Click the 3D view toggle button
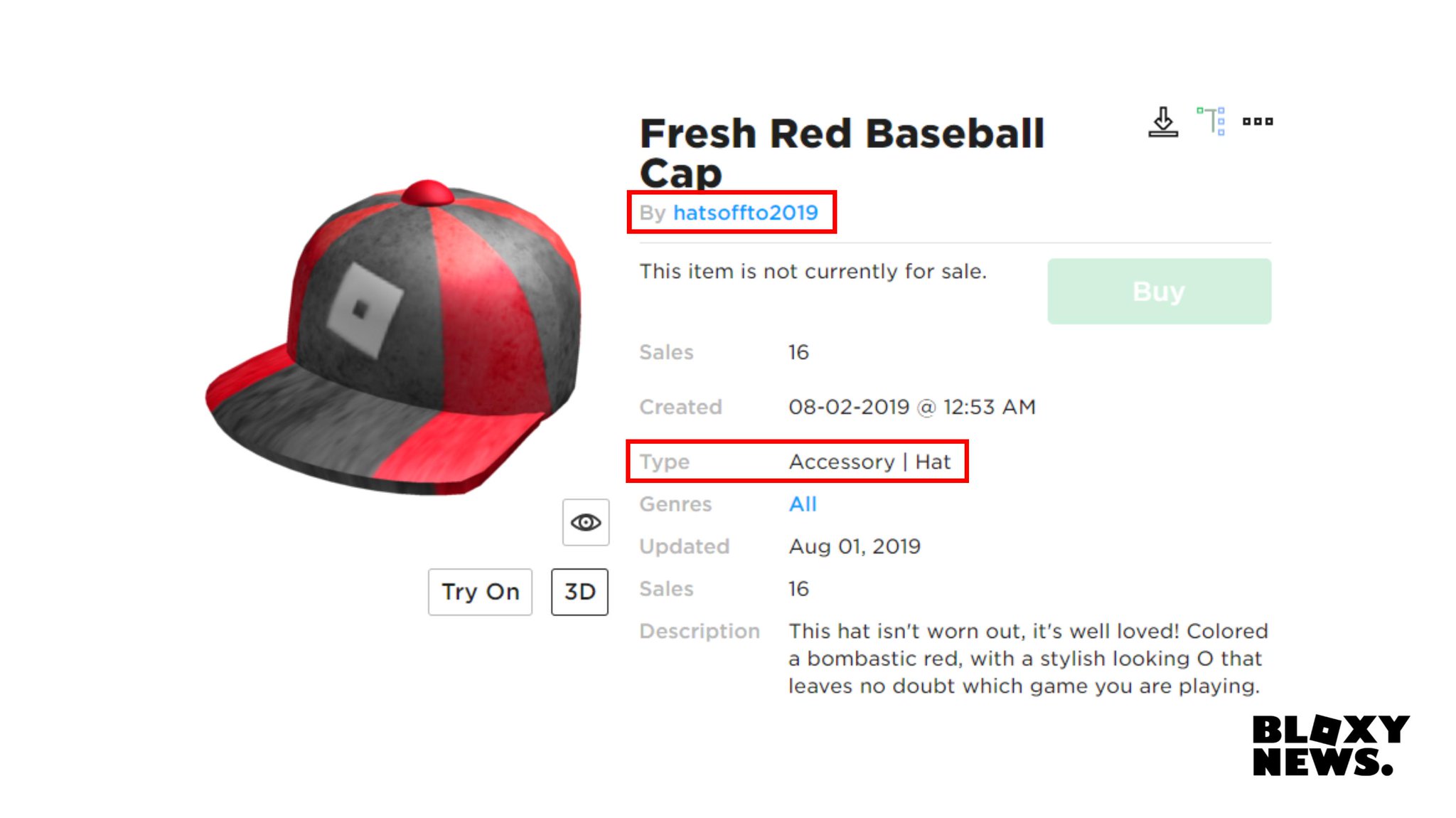This screenshot has width=1456, height=818. 579,591
